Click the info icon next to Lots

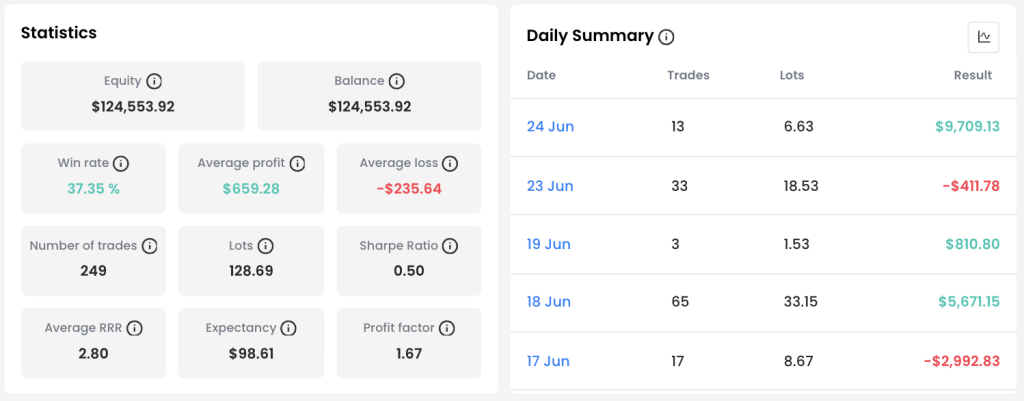[x=265, y=246]
